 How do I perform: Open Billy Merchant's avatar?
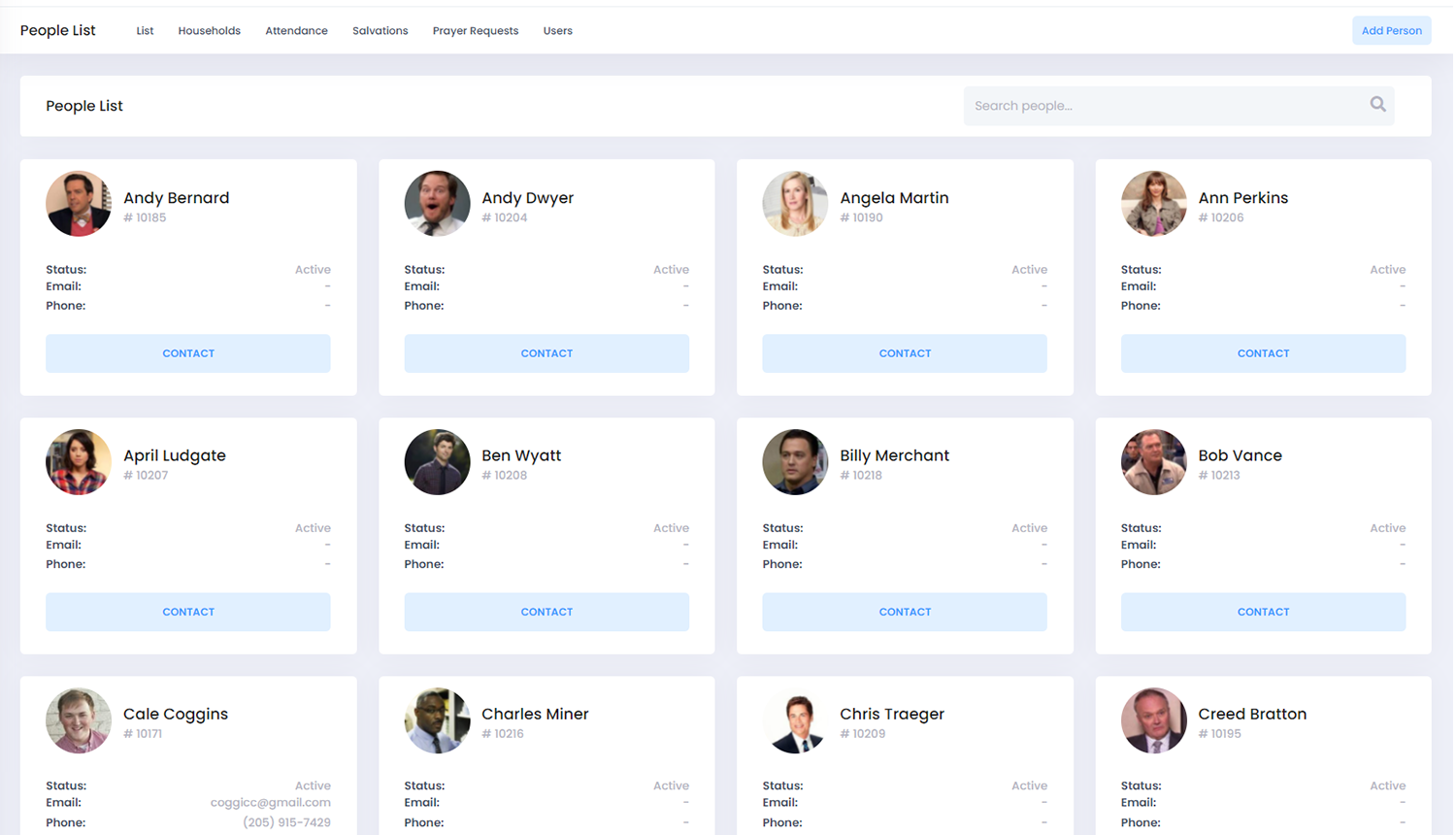(x=795, y=462)
